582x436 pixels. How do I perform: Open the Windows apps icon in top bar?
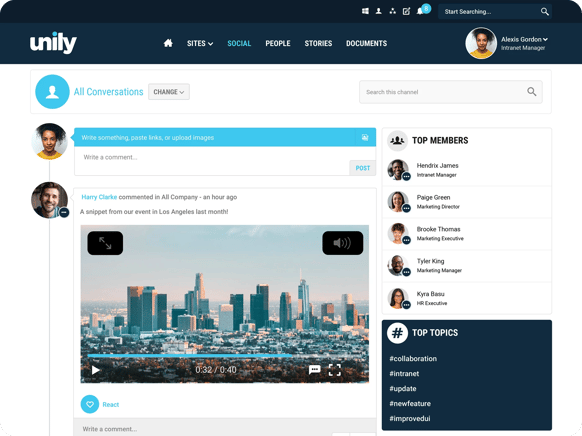(365, 12)
